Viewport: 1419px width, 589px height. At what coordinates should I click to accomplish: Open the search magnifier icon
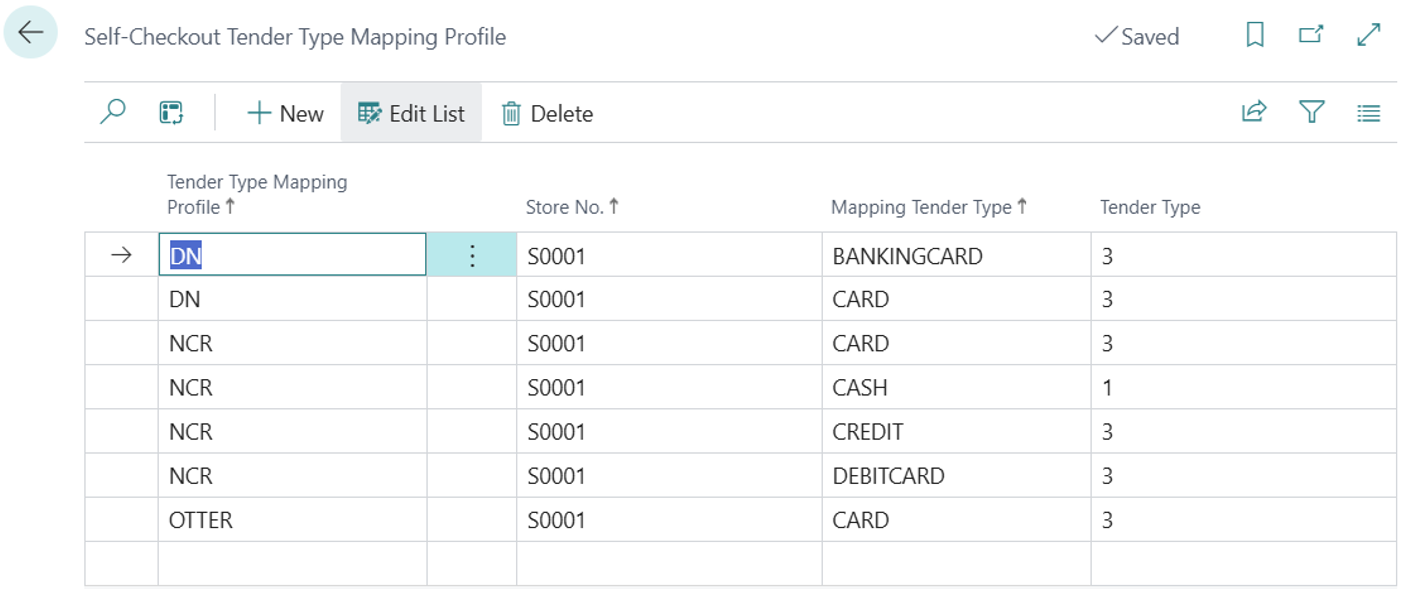(x=113, y=113)
